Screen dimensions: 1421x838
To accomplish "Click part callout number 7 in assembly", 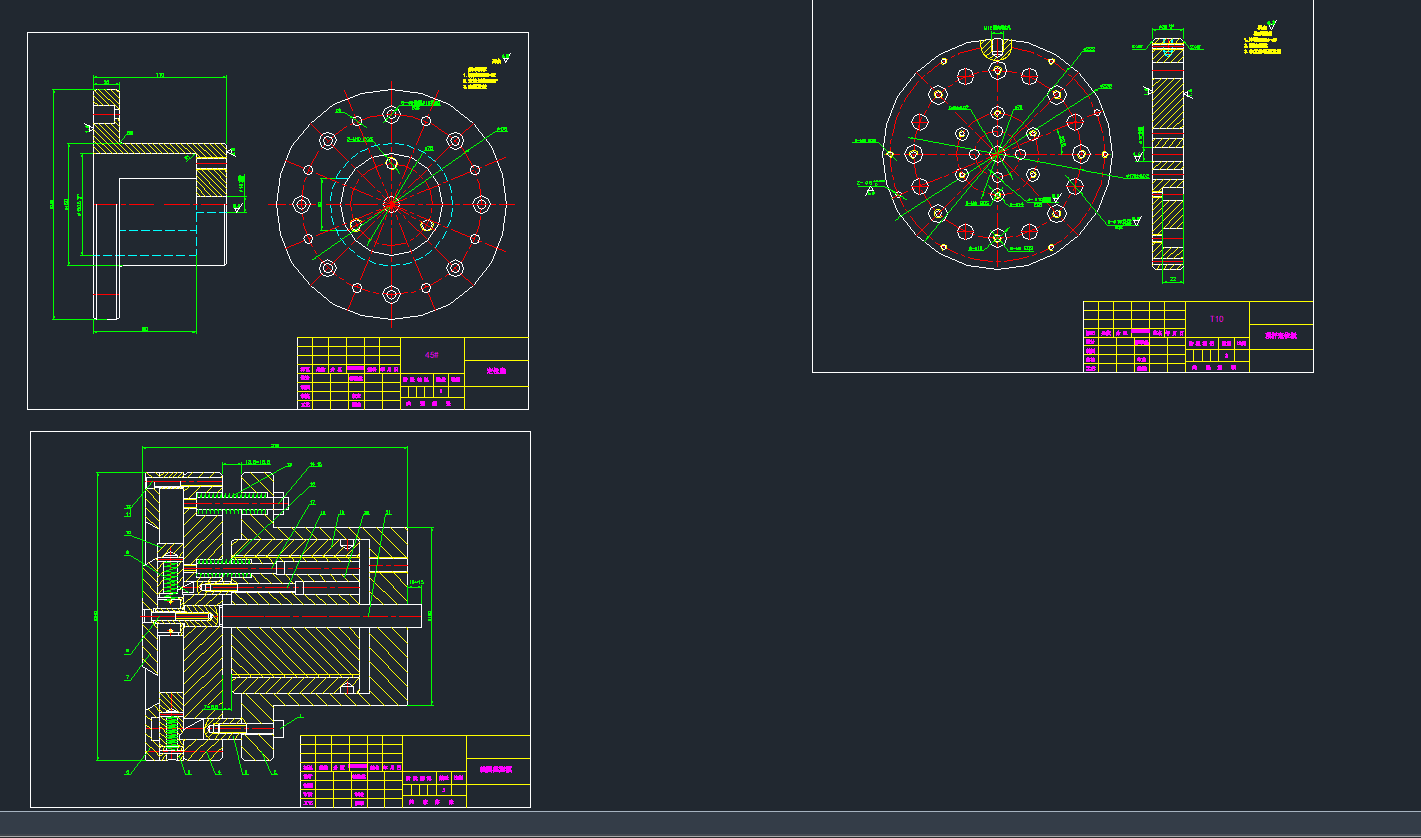I will pyautogui.click(x=128, y=678).
